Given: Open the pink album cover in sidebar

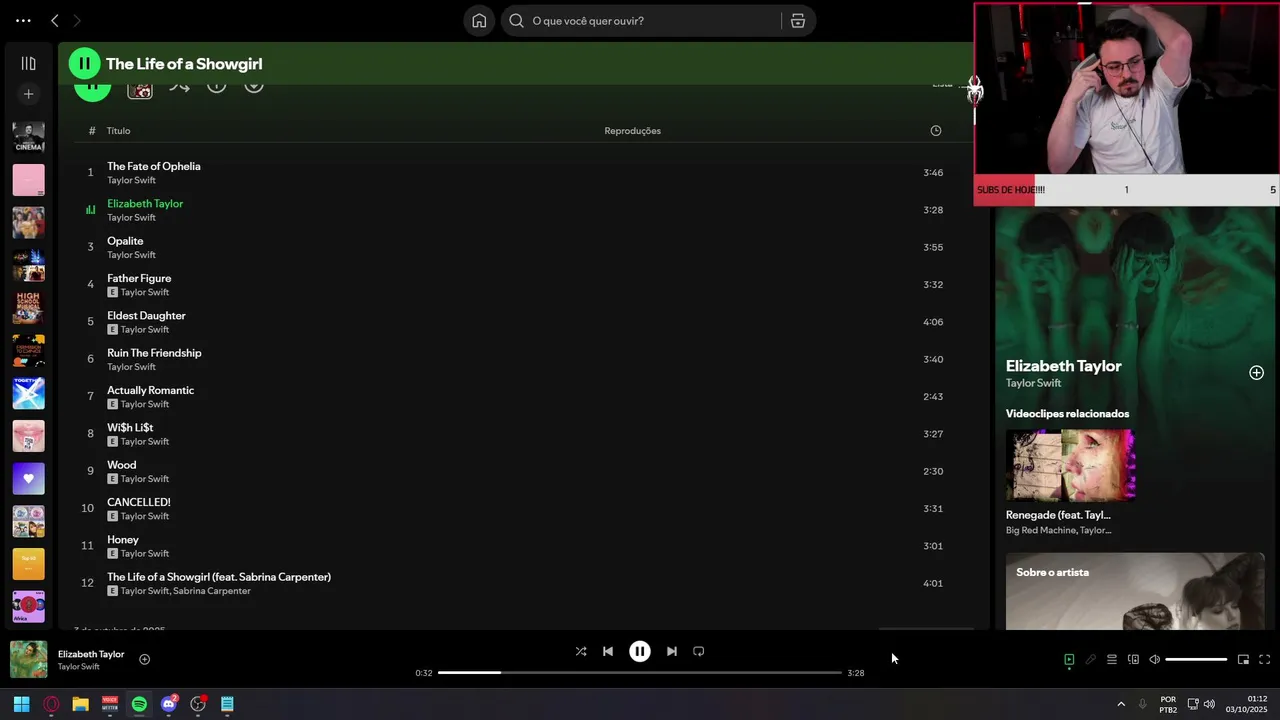Looking at the screenshot, I should 28,180.
